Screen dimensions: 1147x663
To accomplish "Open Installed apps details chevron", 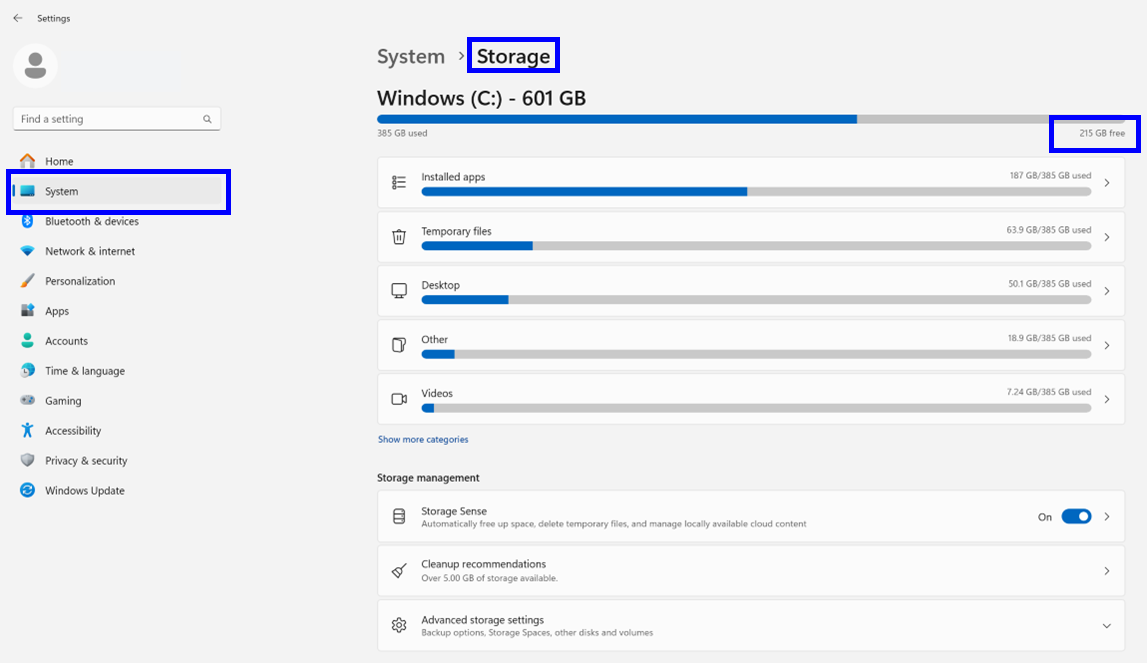I will click(x=1106, y=183).
